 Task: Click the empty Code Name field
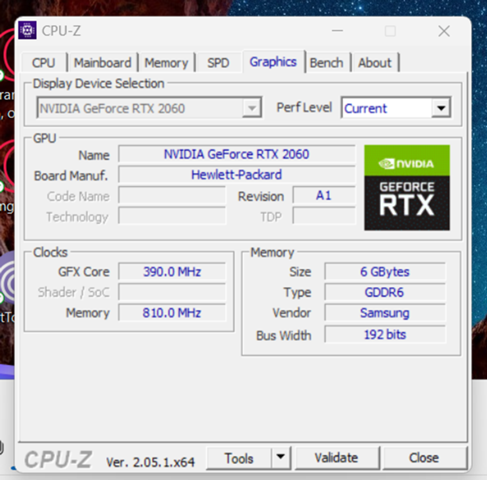(x=172, y=195)
